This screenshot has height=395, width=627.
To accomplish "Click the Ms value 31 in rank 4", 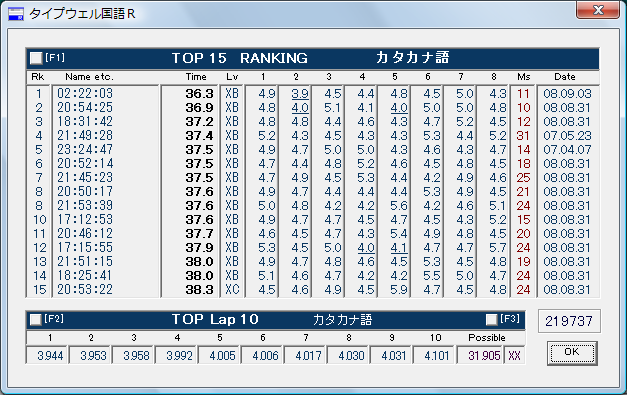I will point(523,136).
